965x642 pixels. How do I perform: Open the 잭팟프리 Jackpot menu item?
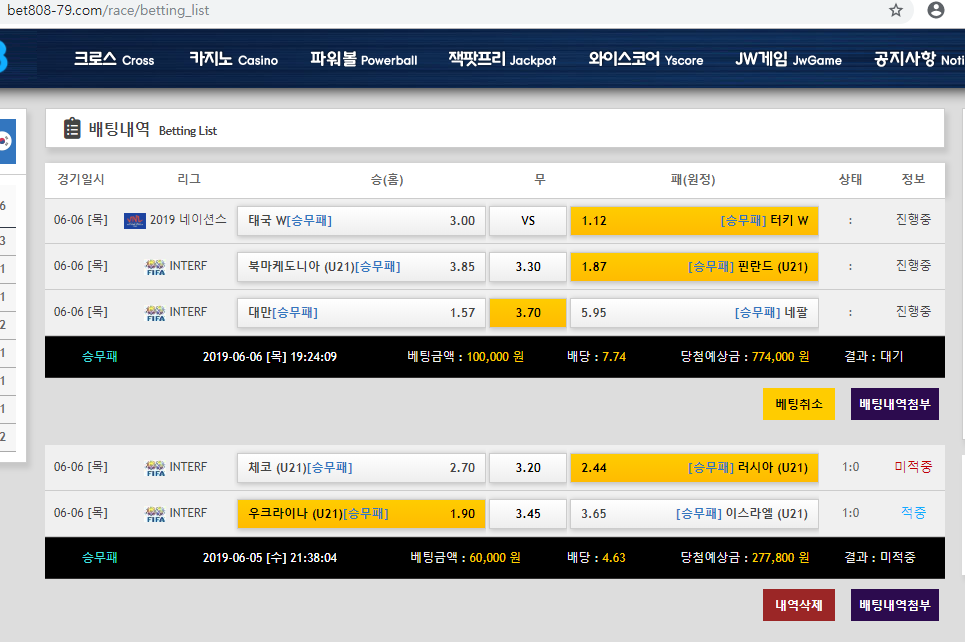[x=502, y=59]
